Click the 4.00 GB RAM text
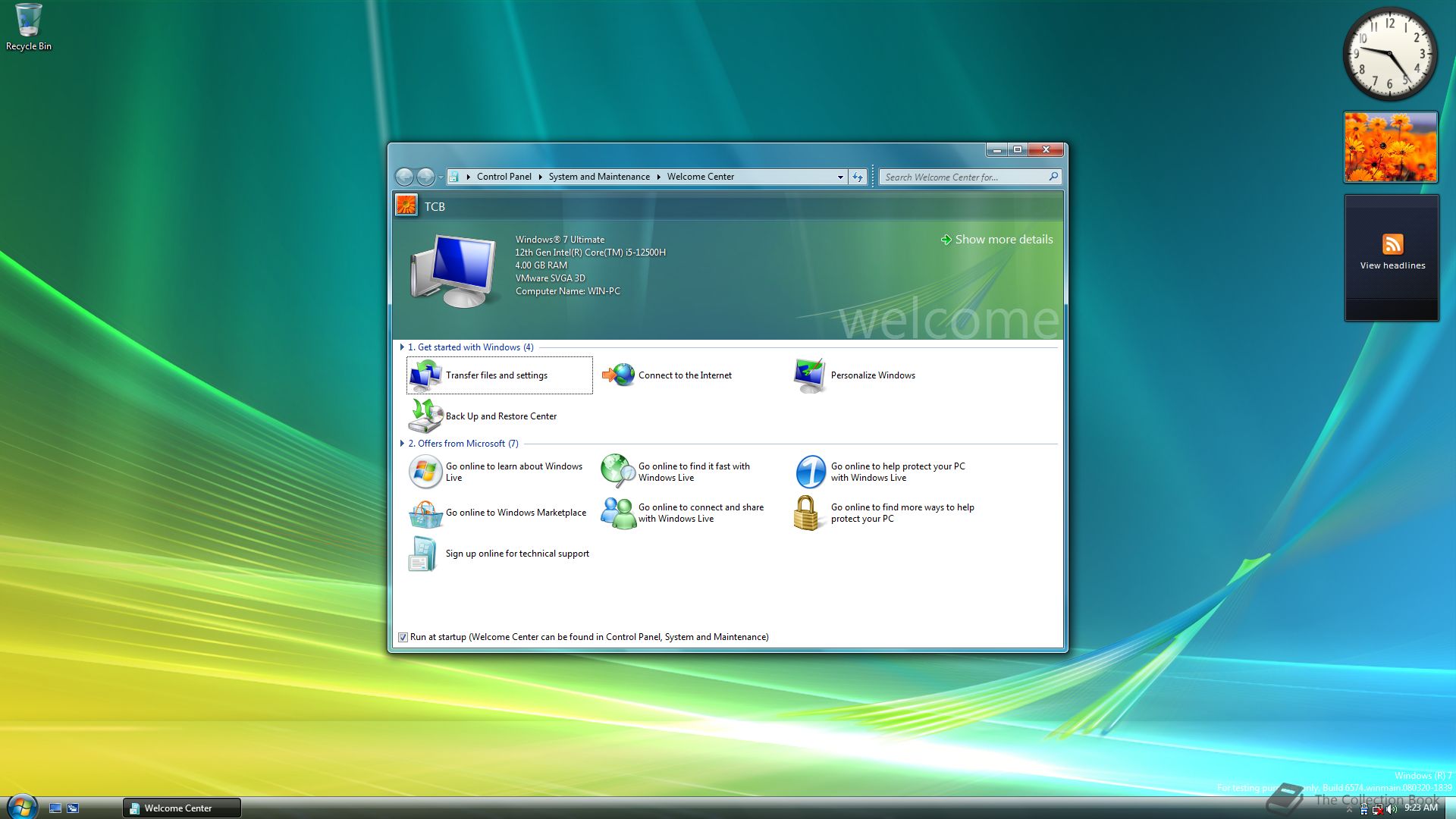Image resolution: width=1456 pixels, height=819 pixels. point(541,265)
